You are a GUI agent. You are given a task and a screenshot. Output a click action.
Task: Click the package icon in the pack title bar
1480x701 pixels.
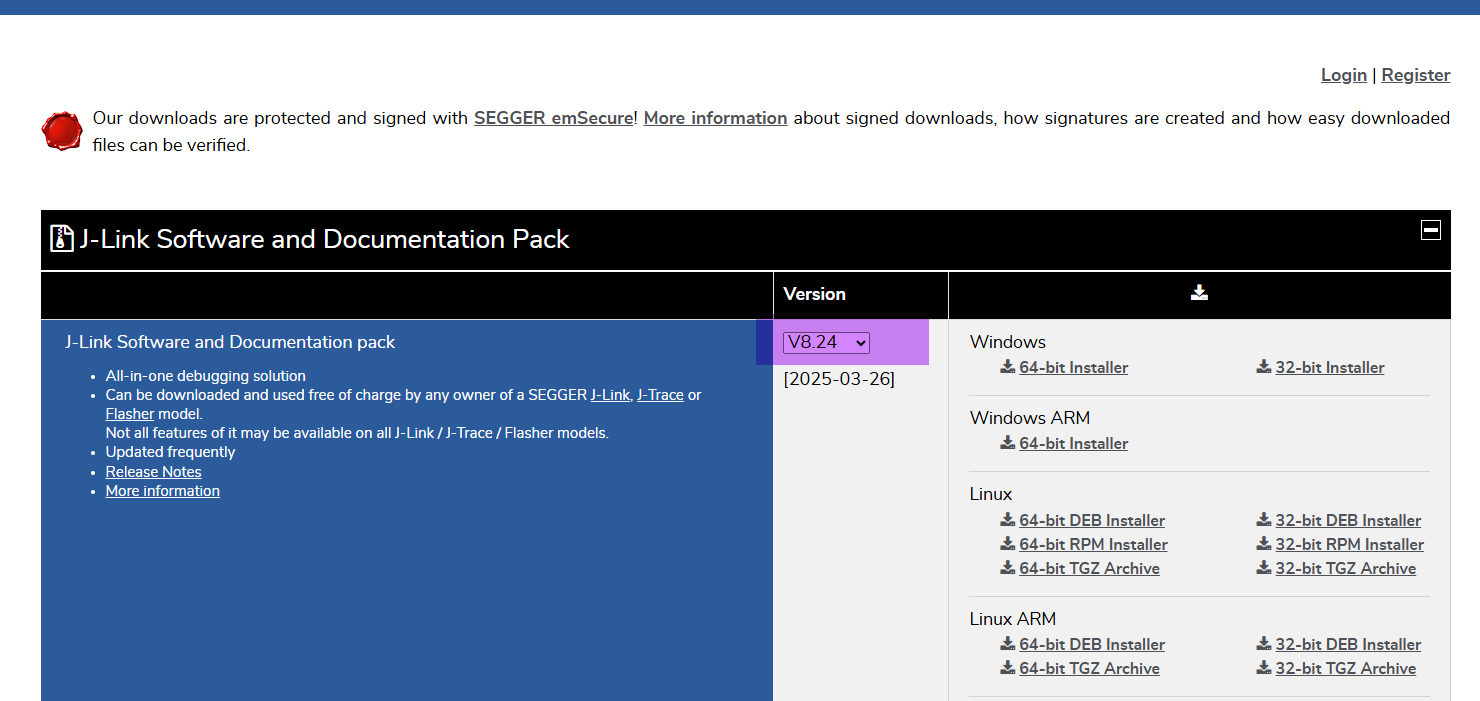click(x=59, y=239)
